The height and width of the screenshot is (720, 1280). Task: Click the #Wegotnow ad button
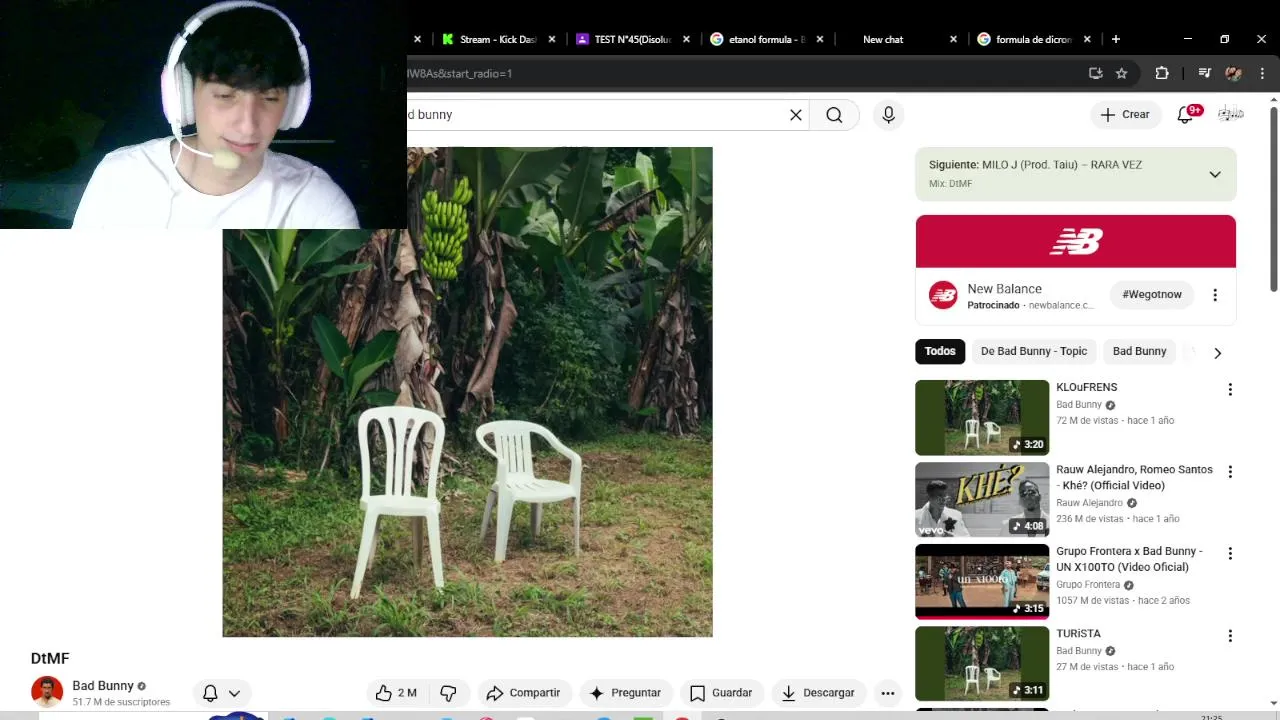pos(1152,294)
